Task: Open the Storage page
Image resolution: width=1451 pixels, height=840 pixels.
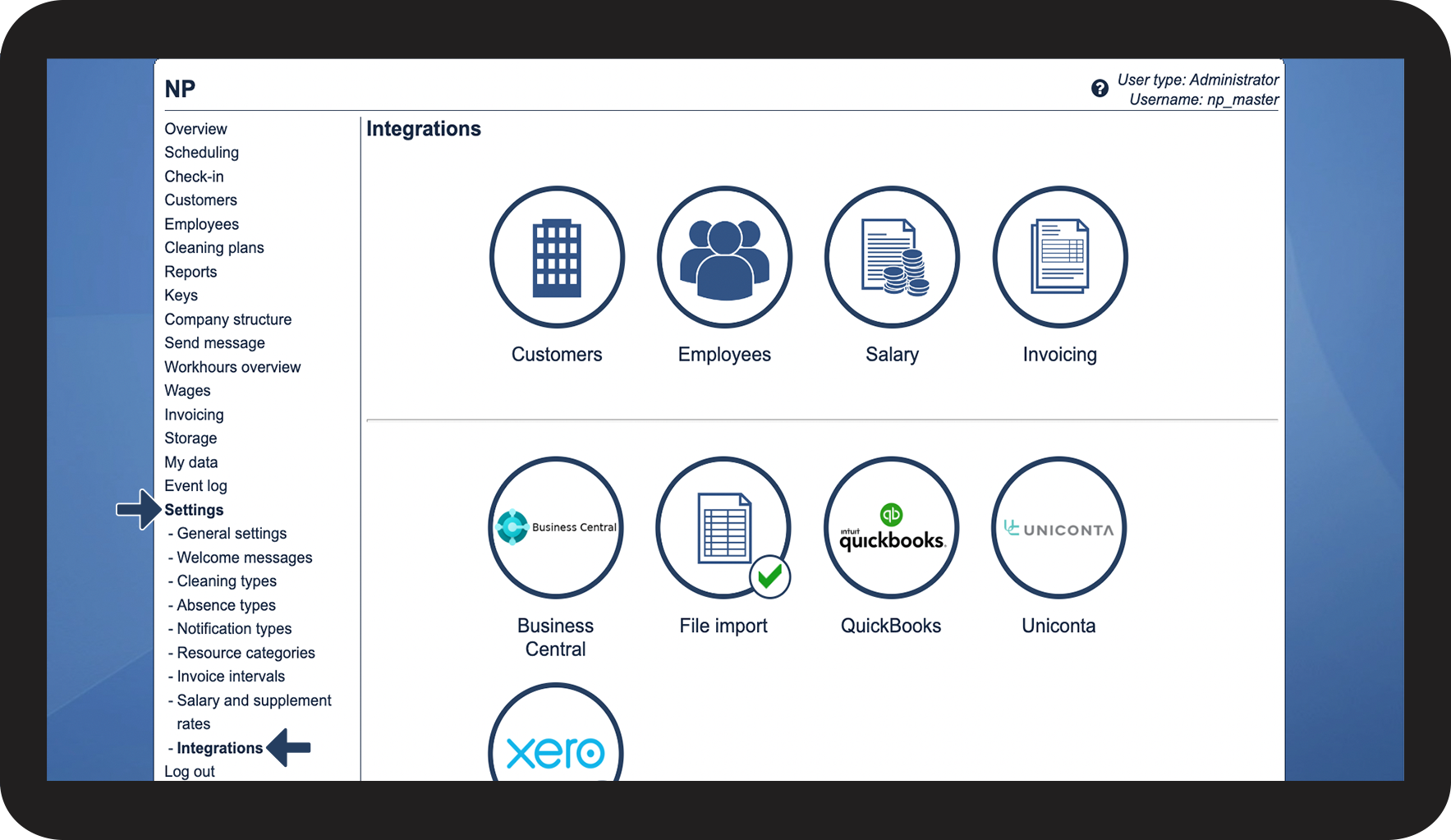Action: point(191,438)
